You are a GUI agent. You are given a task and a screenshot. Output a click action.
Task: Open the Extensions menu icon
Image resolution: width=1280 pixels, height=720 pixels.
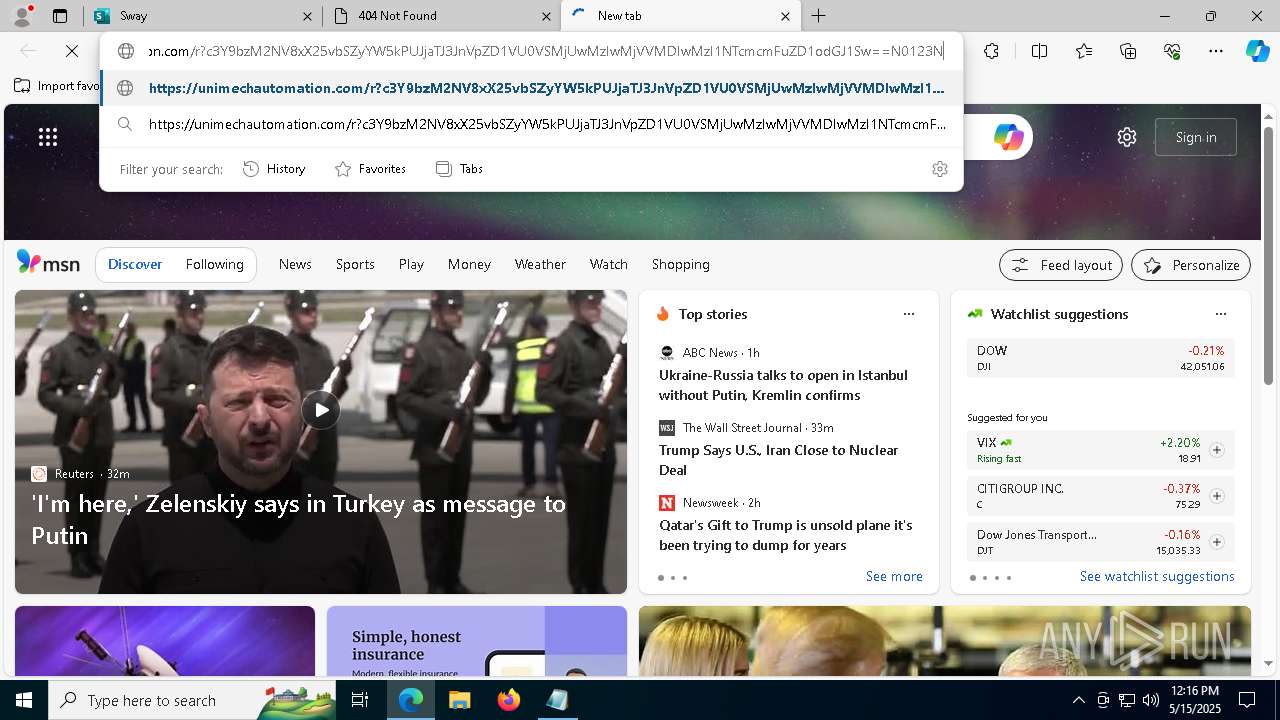(991, 51)
